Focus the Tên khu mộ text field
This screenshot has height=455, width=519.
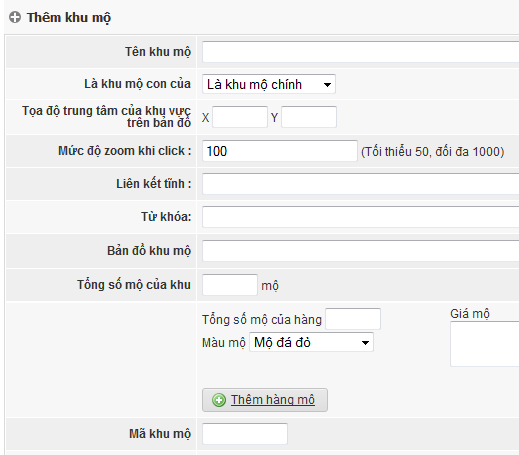click(x=360, y=52)
